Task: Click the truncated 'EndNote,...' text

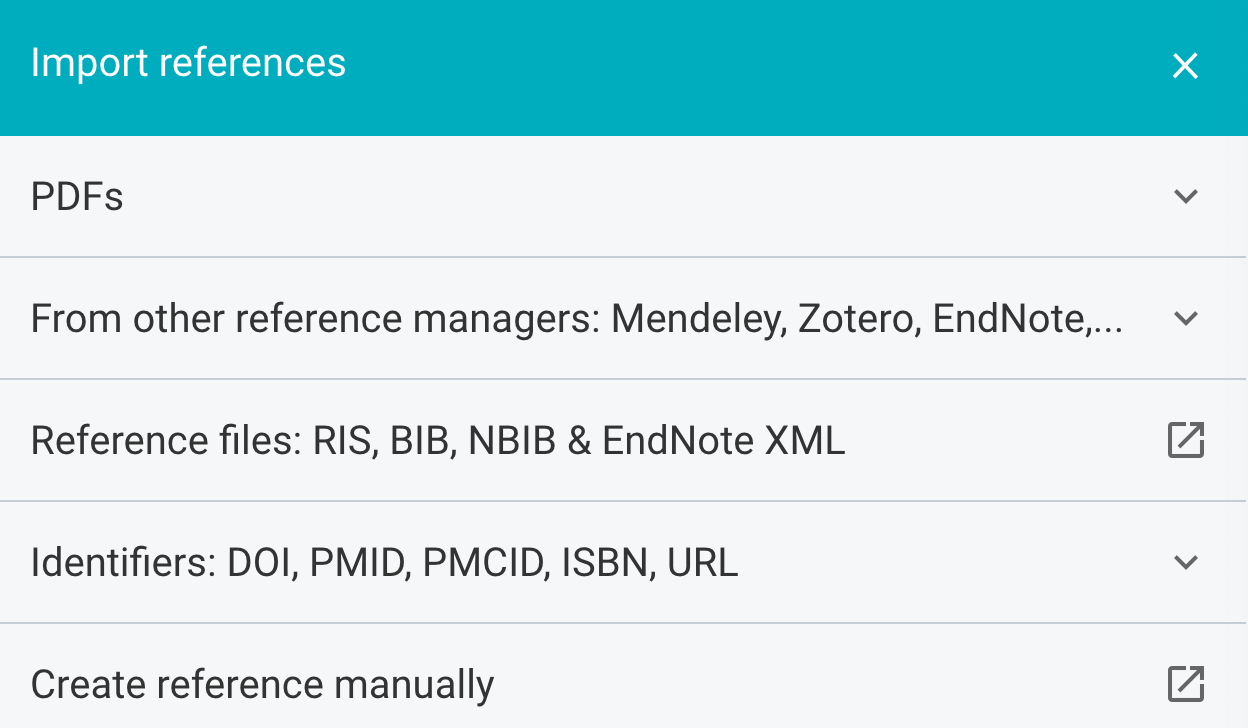Action: pos(1027,319)
